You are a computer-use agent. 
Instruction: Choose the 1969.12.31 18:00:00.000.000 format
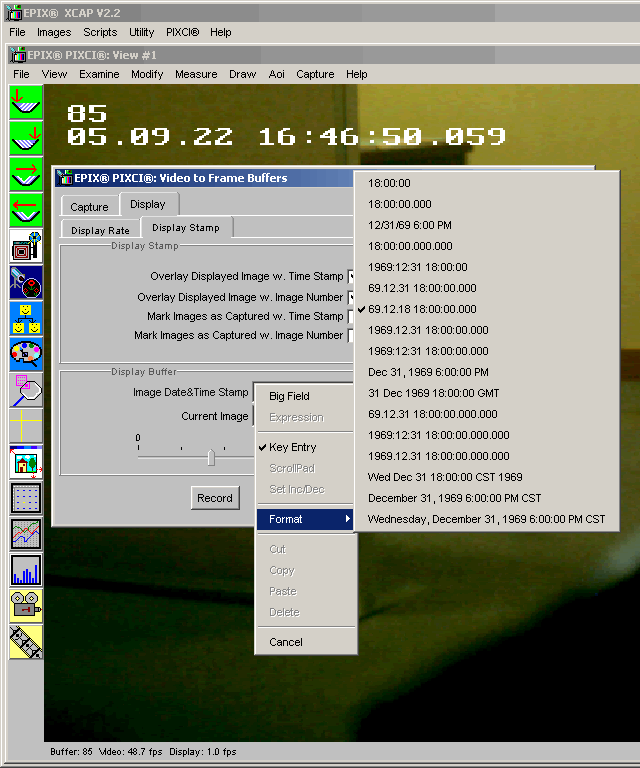[x=487, y=456]
